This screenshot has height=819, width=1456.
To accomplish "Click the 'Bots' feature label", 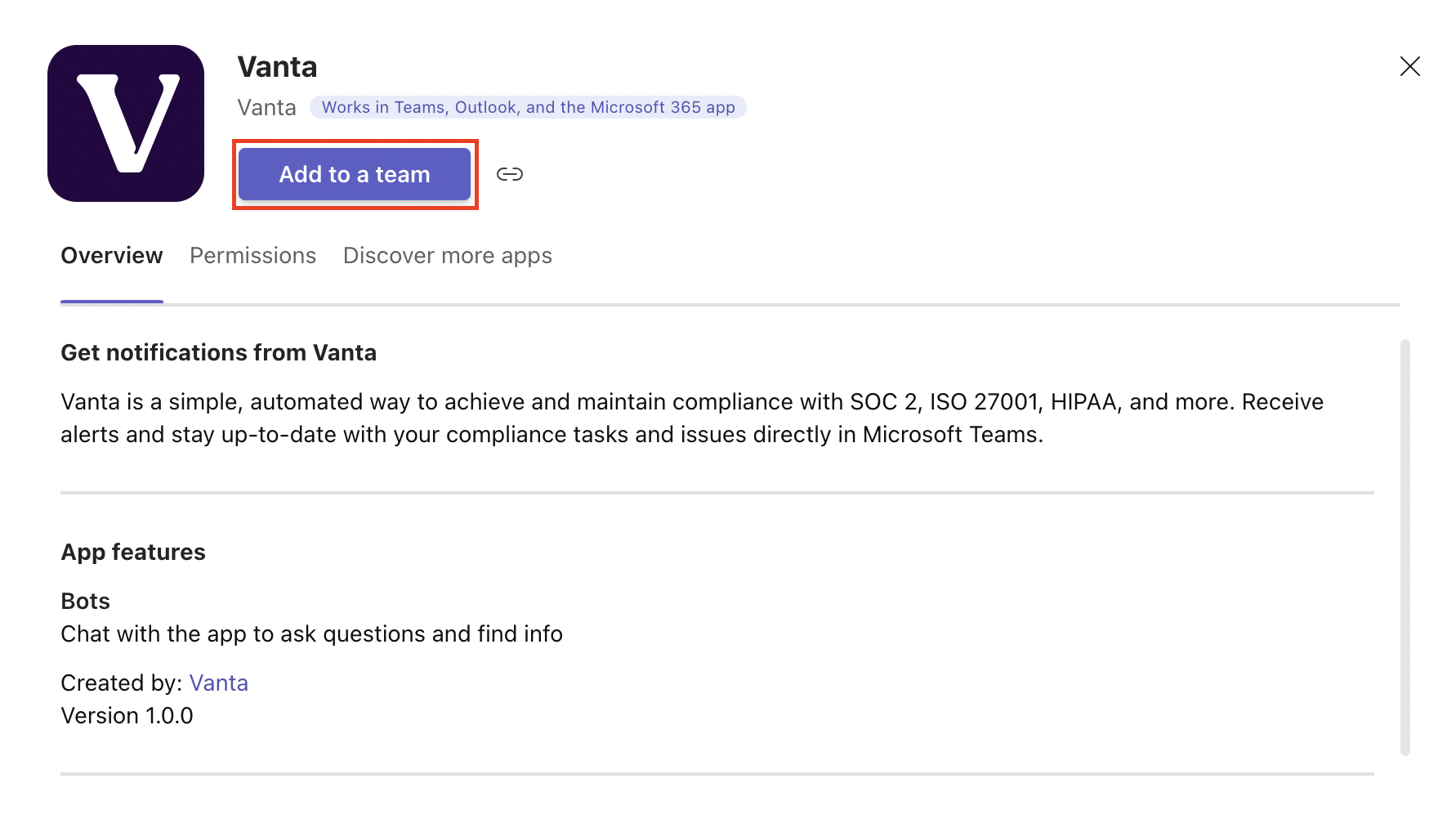I will pyautogui.click(x=86, y=601).
